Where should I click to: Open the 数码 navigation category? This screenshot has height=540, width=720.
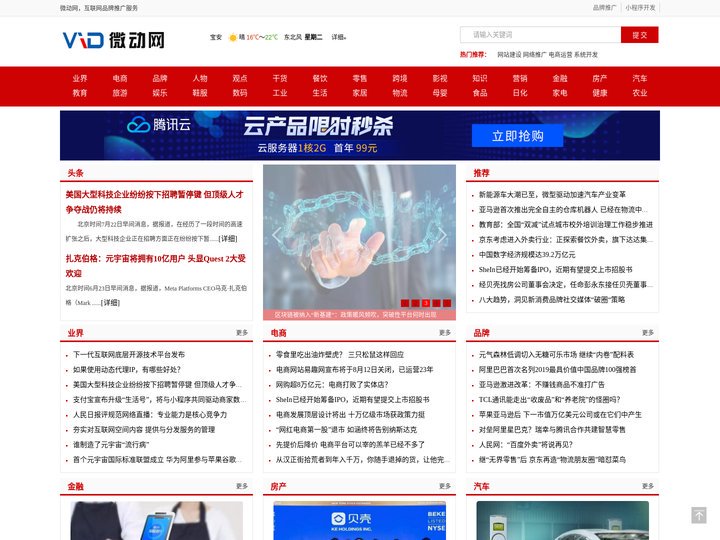240,93
